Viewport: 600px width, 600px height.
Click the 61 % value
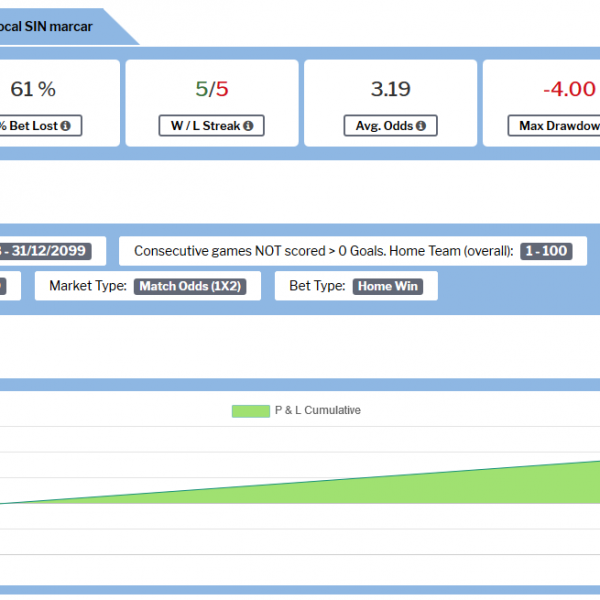tap(33, 89)
